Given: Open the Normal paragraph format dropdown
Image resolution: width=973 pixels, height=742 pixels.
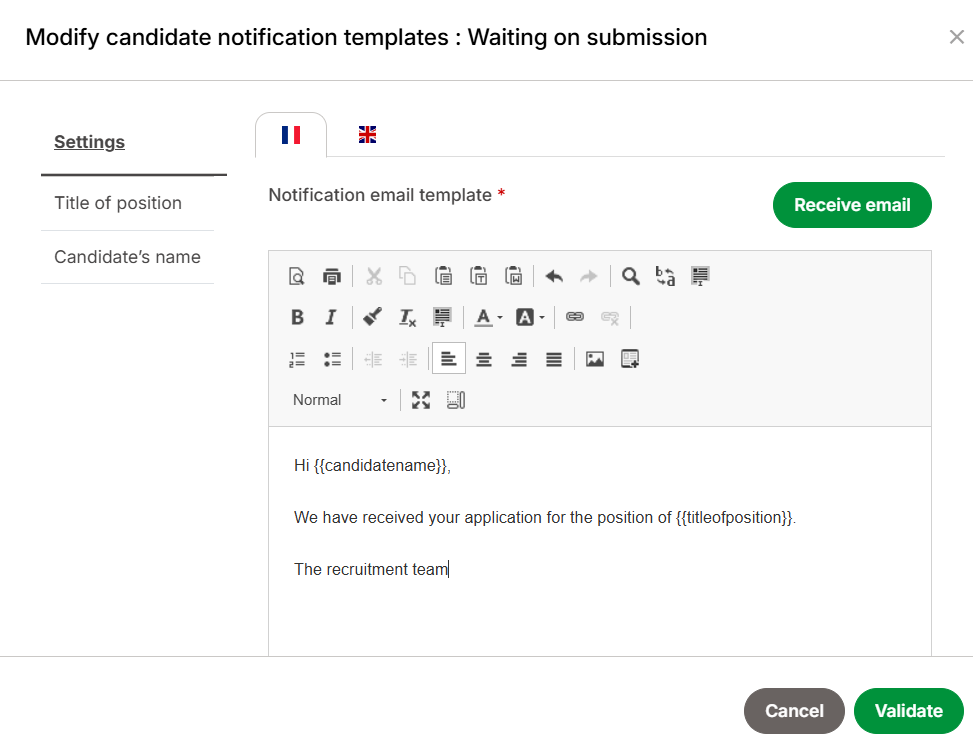Looking at the screenshot, I should (340, 400).
